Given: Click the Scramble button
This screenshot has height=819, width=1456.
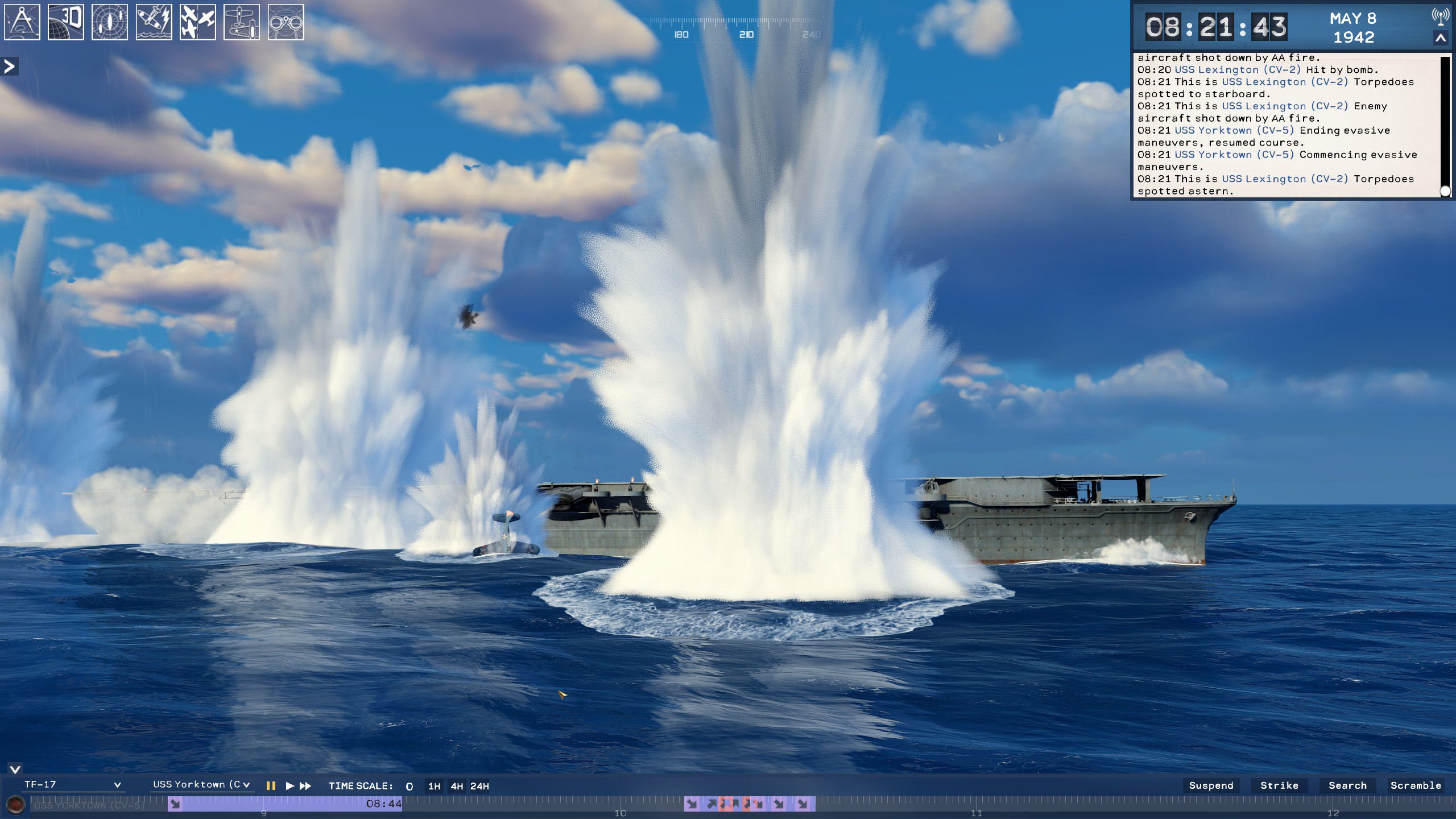Looking at the screenshot, I should [x=1416, y=785].
